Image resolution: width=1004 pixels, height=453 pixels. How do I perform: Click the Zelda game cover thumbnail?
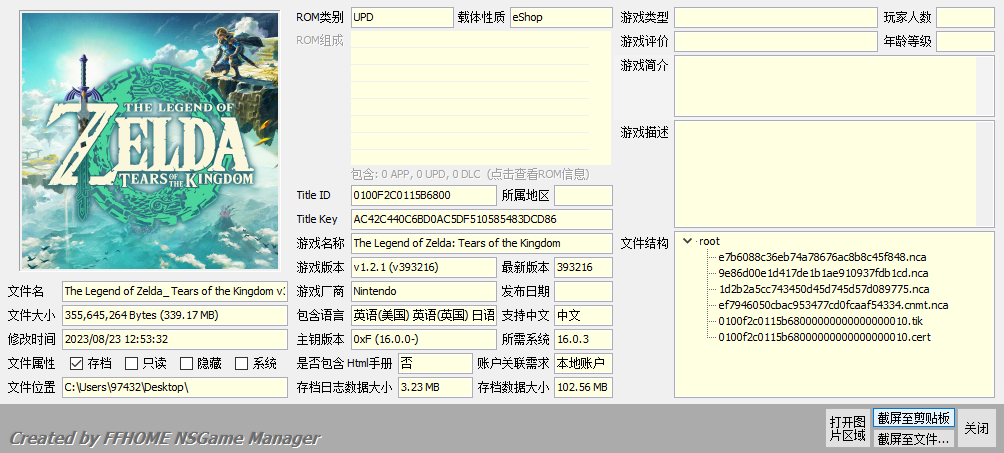click(148, 141)
